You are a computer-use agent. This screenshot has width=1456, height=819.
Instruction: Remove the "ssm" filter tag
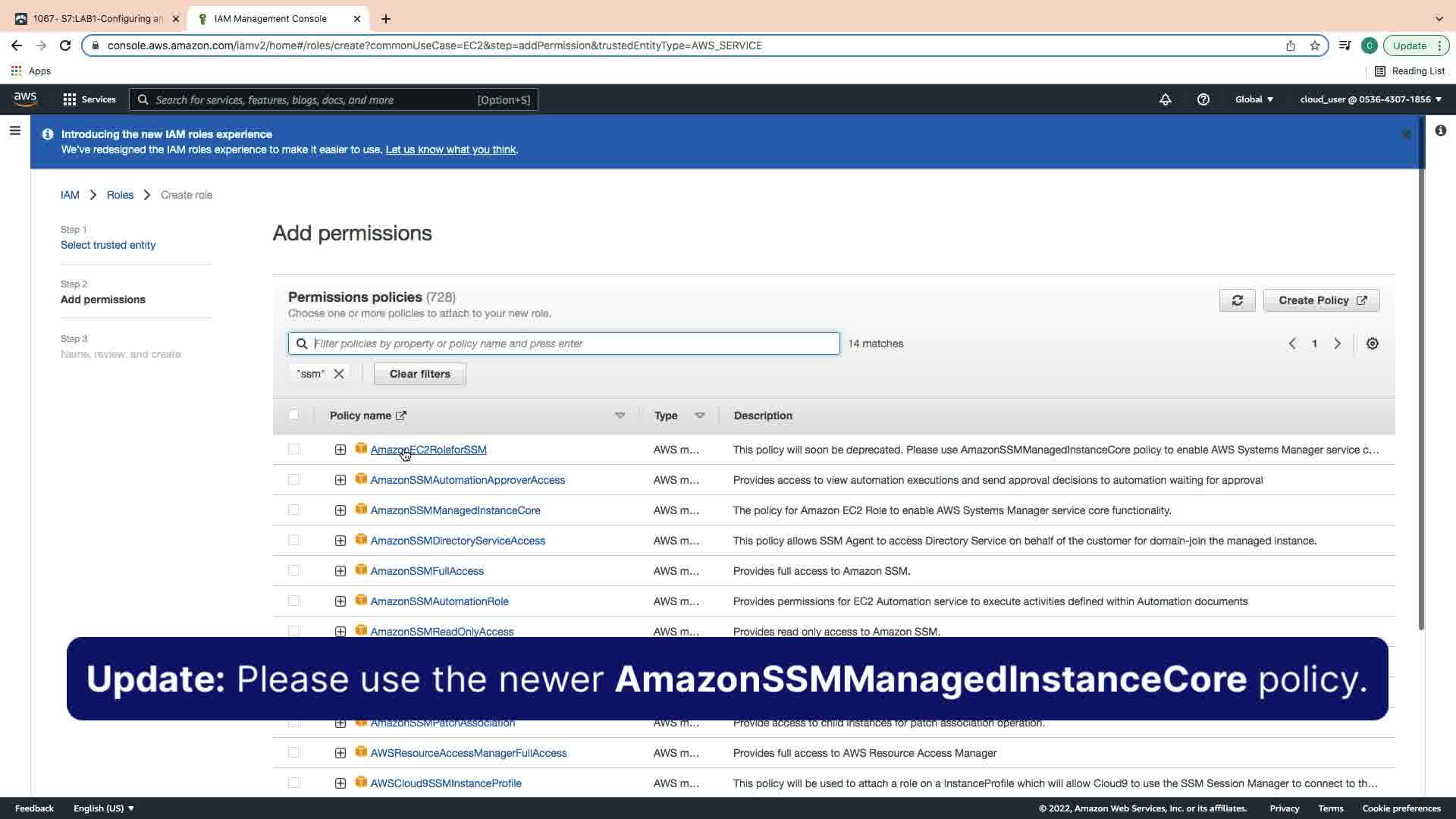pyautogui.click(x=339, y=374)
